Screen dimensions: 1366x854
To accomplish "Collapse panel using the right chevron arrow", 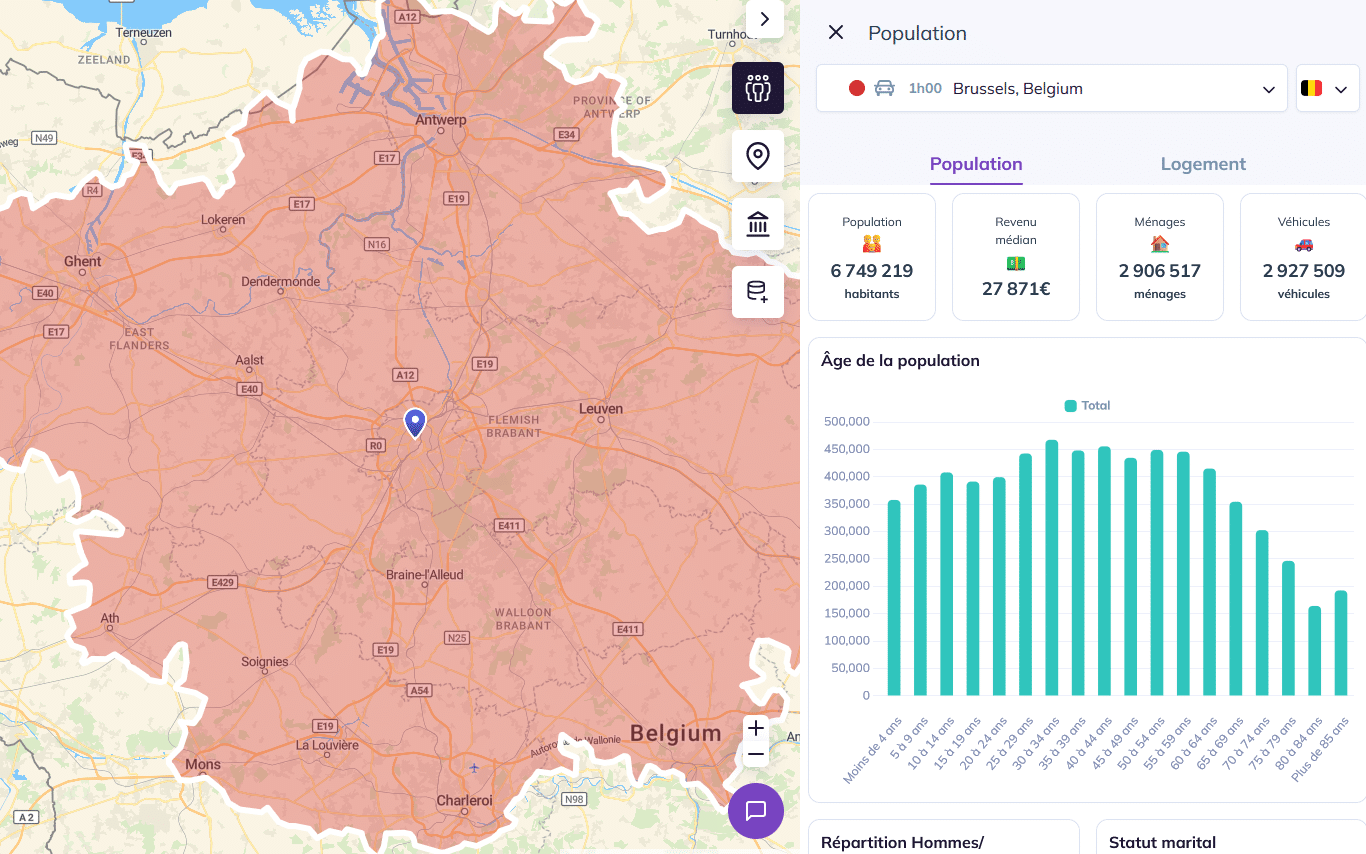I will (764, 19).
